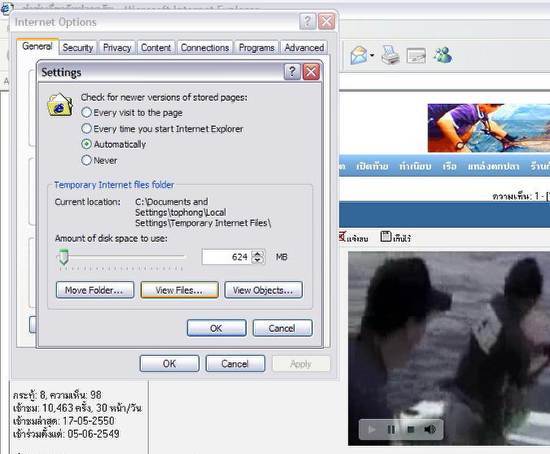This screenshot has width=550, height=454.
Task: Increase disk space with spinner up arrow
Action: [x=258, y=254]
